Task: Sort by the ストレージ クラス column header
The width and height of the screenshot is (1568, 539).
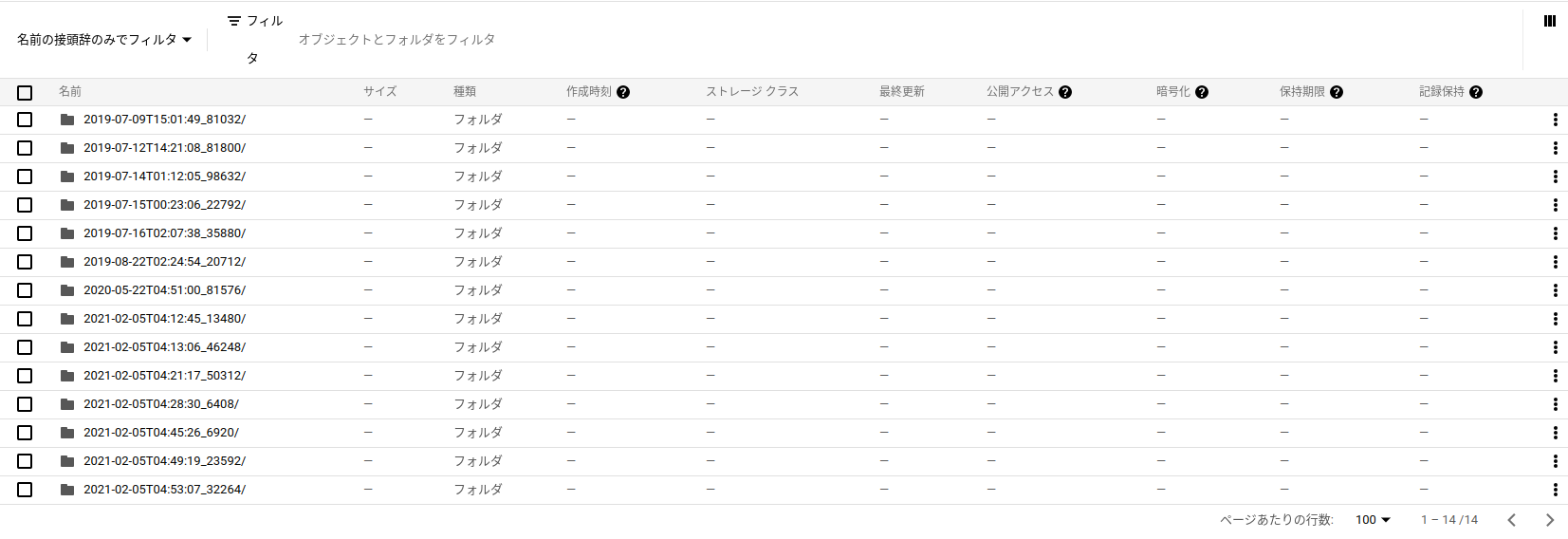Action: [752, 92]
